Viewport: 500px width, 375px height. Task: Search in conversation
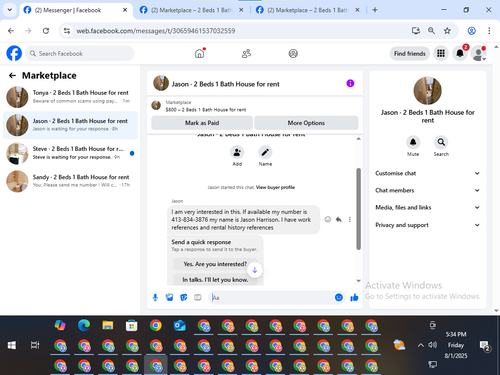point(441,142)
